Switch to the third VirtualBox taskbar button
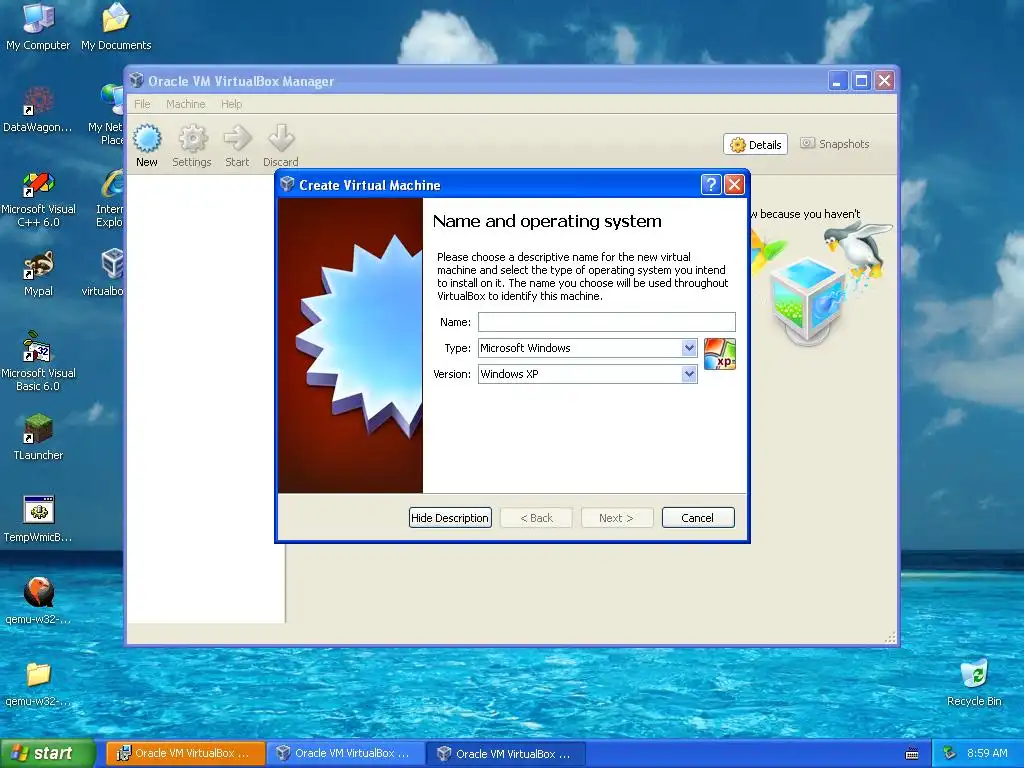This screenshot has height=768, width=1024. click(506, 754)
